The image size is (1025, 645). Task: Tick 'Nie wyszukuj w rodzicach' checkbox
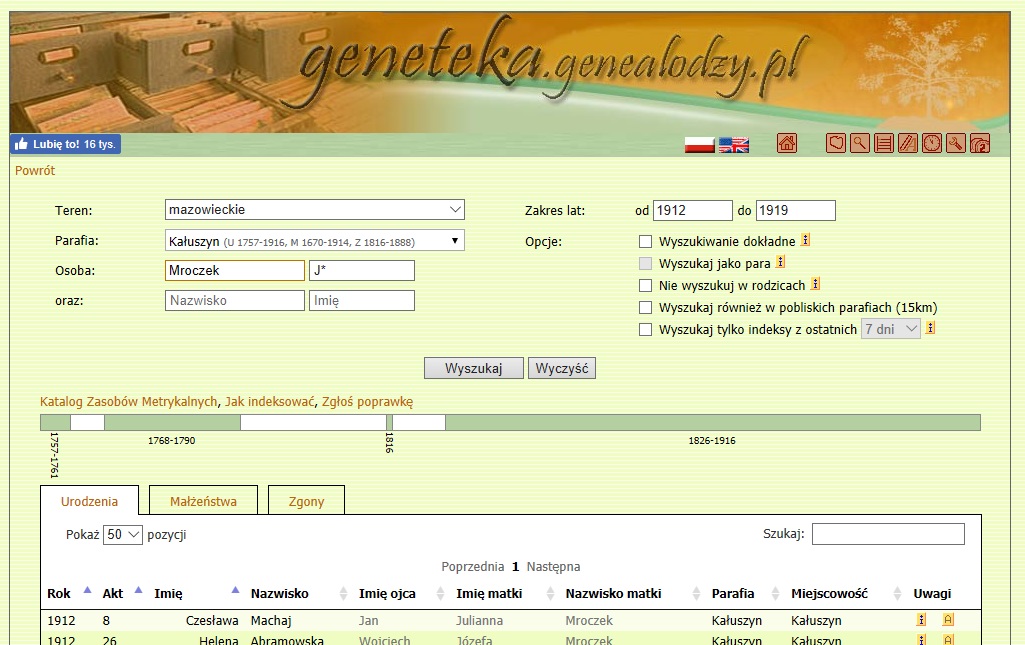click(x=646, y=285)
